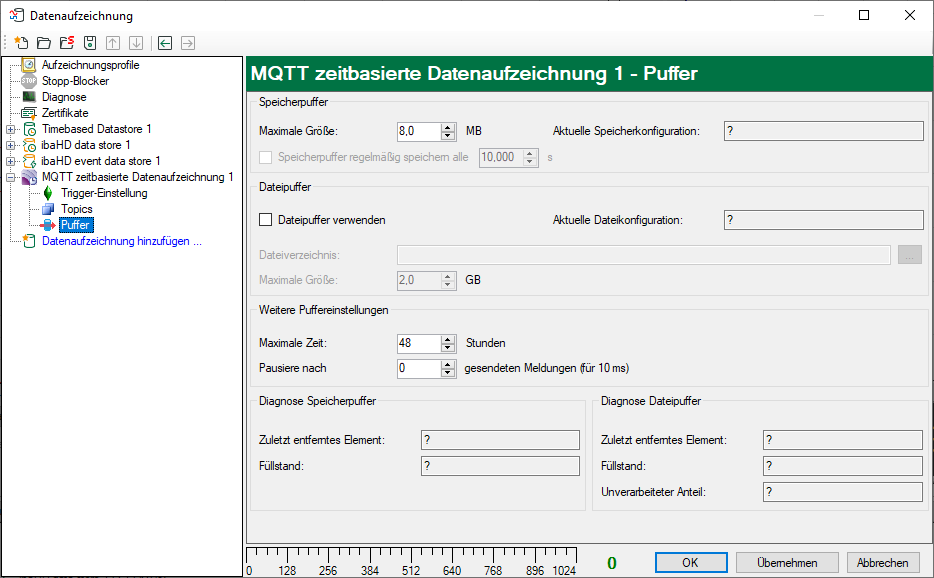Expand the ibaHD data store 1 node
Image resolution: width=934 pixels, height=578 pixels.
[x=11, y=145]
